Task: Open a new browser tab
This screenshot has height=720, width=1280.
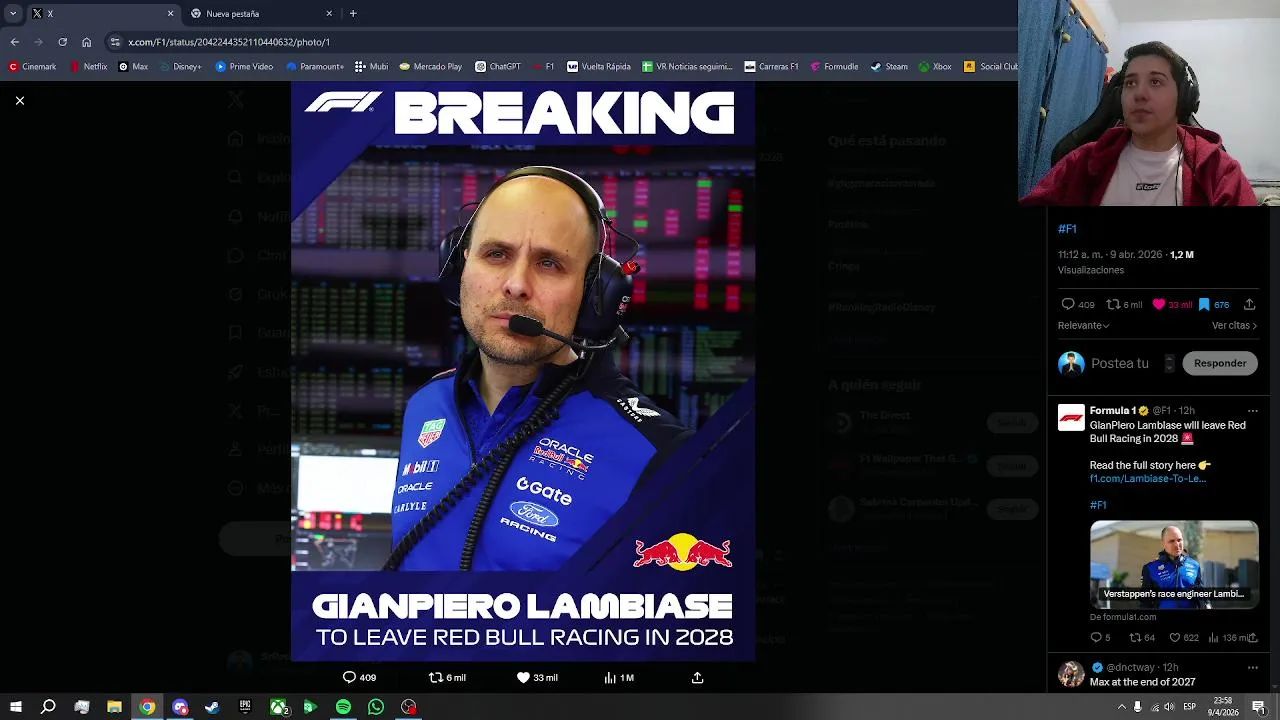Action: click(353, 14)
